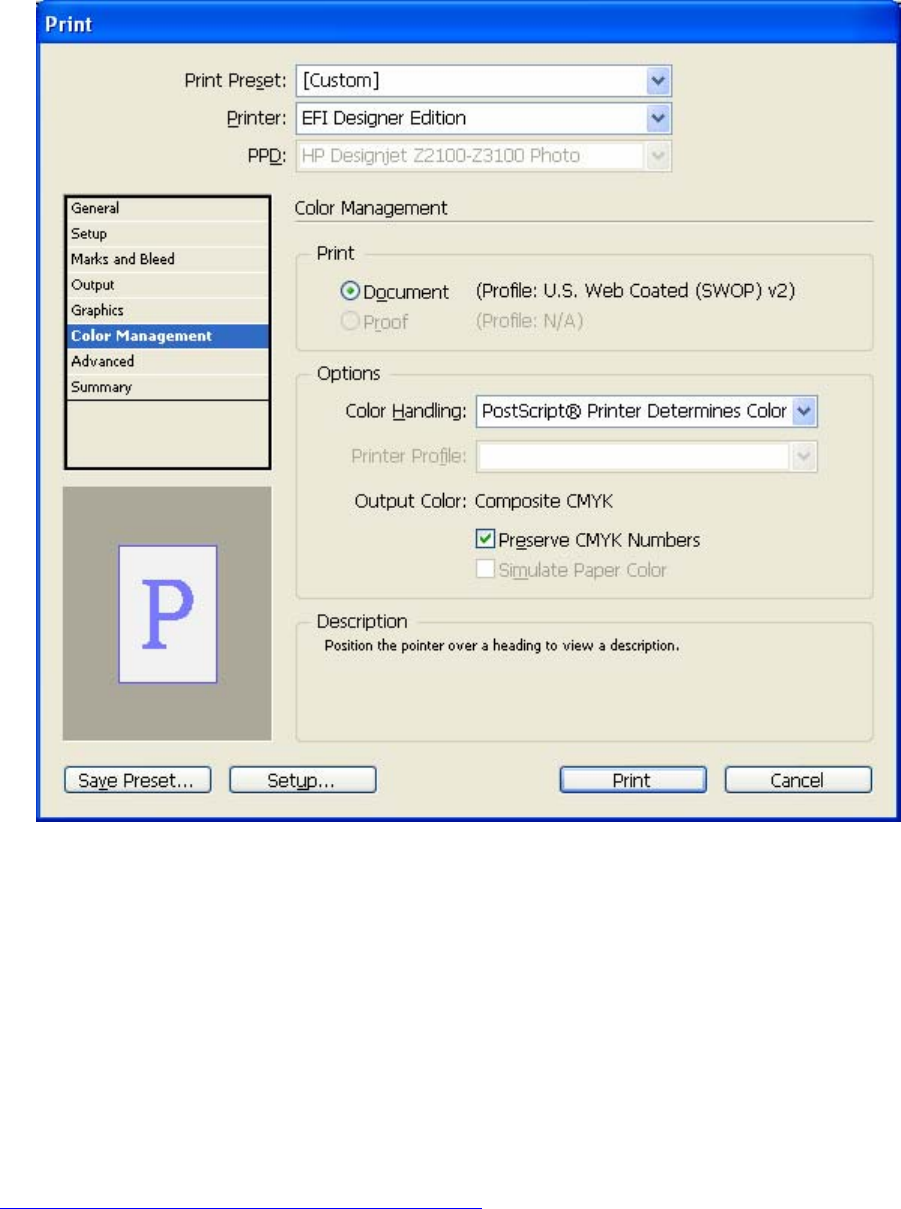Expand the Color Handling dropdown
The height and width of the screenshot is (1209, 901).
[x=805, y=411]
